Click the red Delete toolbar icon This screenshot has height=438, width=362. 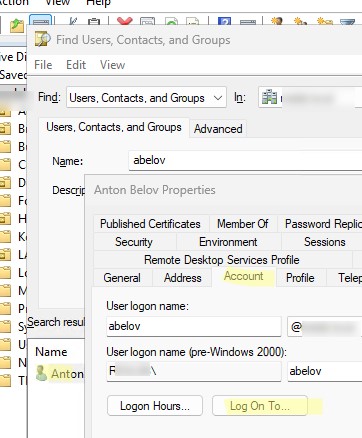[125, 21]
